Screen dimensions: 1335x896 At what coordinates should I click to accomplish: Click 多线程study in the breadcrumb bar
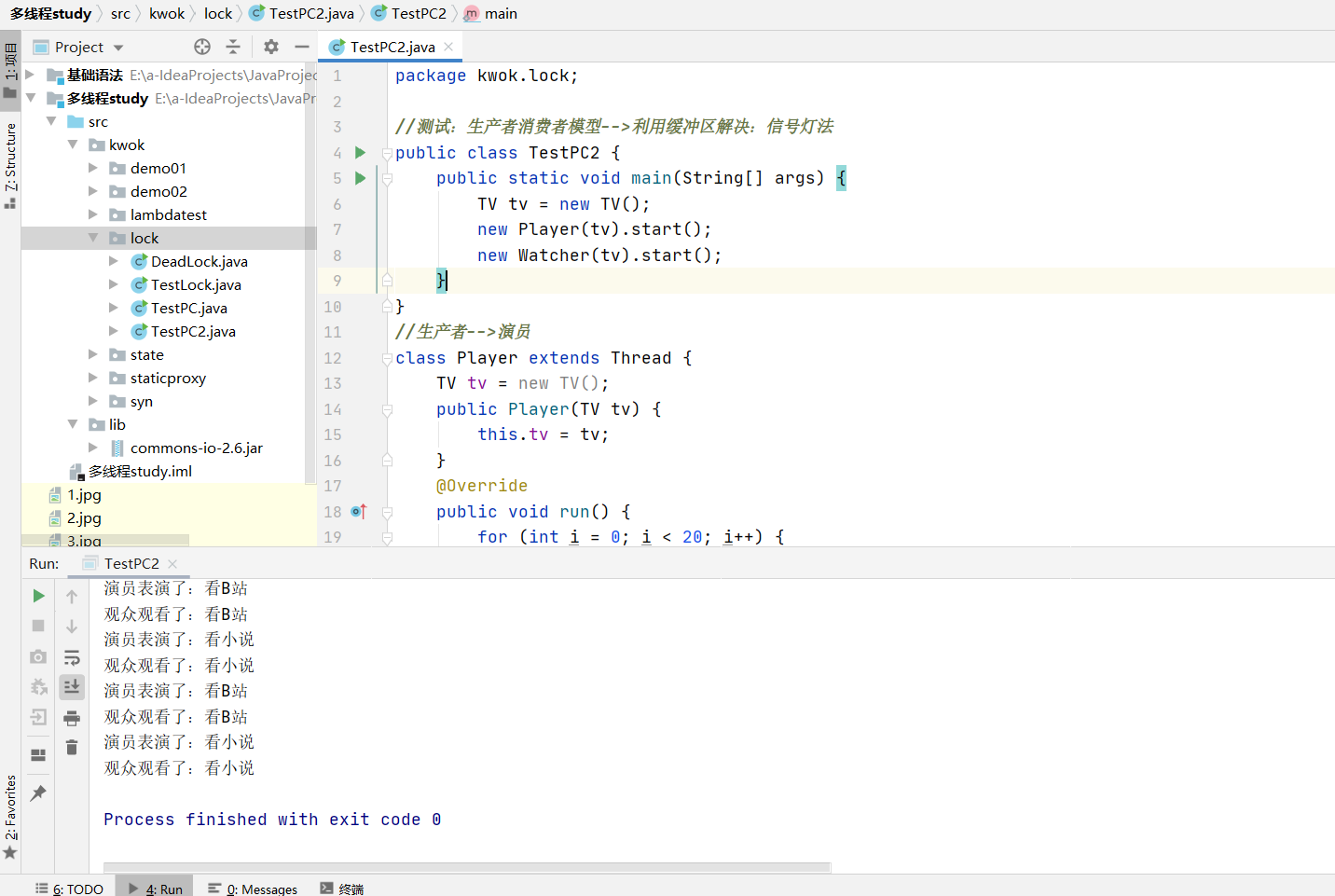50,13
